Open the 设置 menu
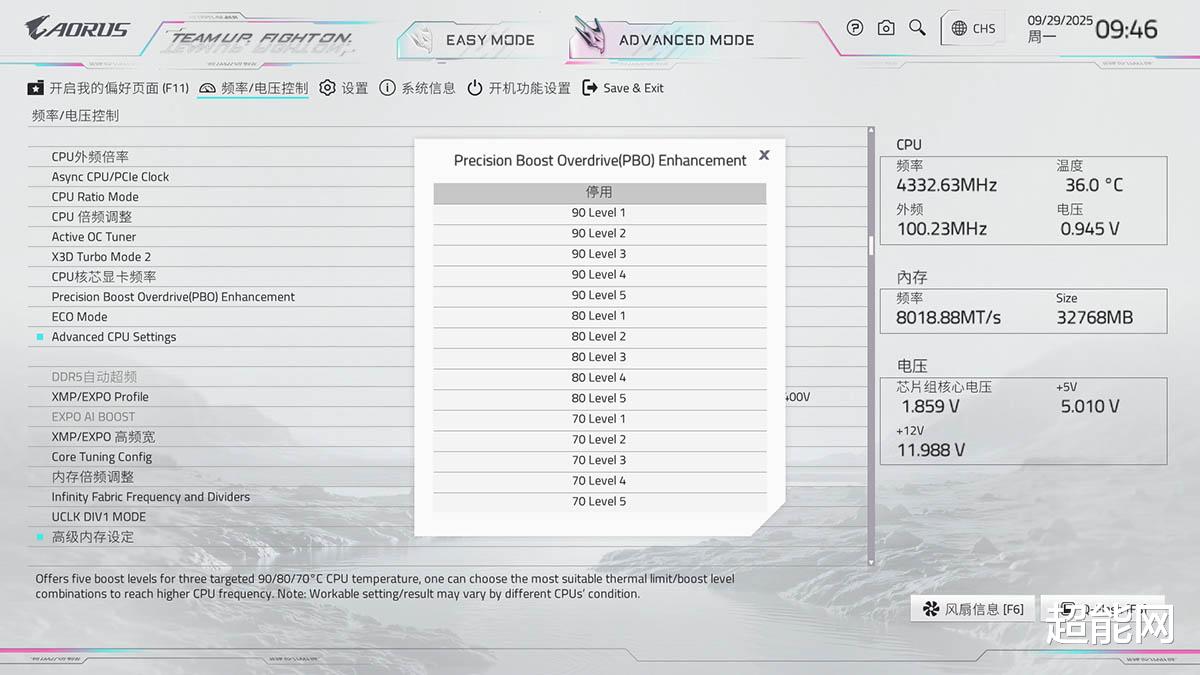1200x675 pixels. click(x=344, y=88)
